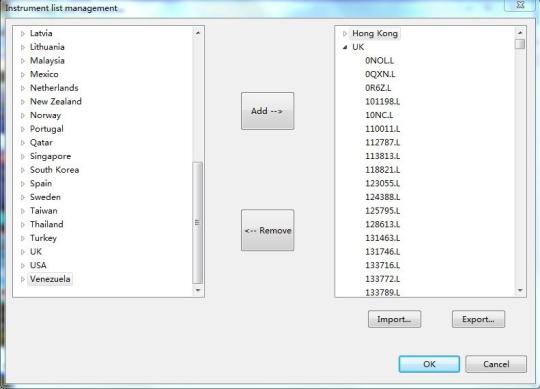
Task: Open the Export... dialog
Action: pos(478,319)
